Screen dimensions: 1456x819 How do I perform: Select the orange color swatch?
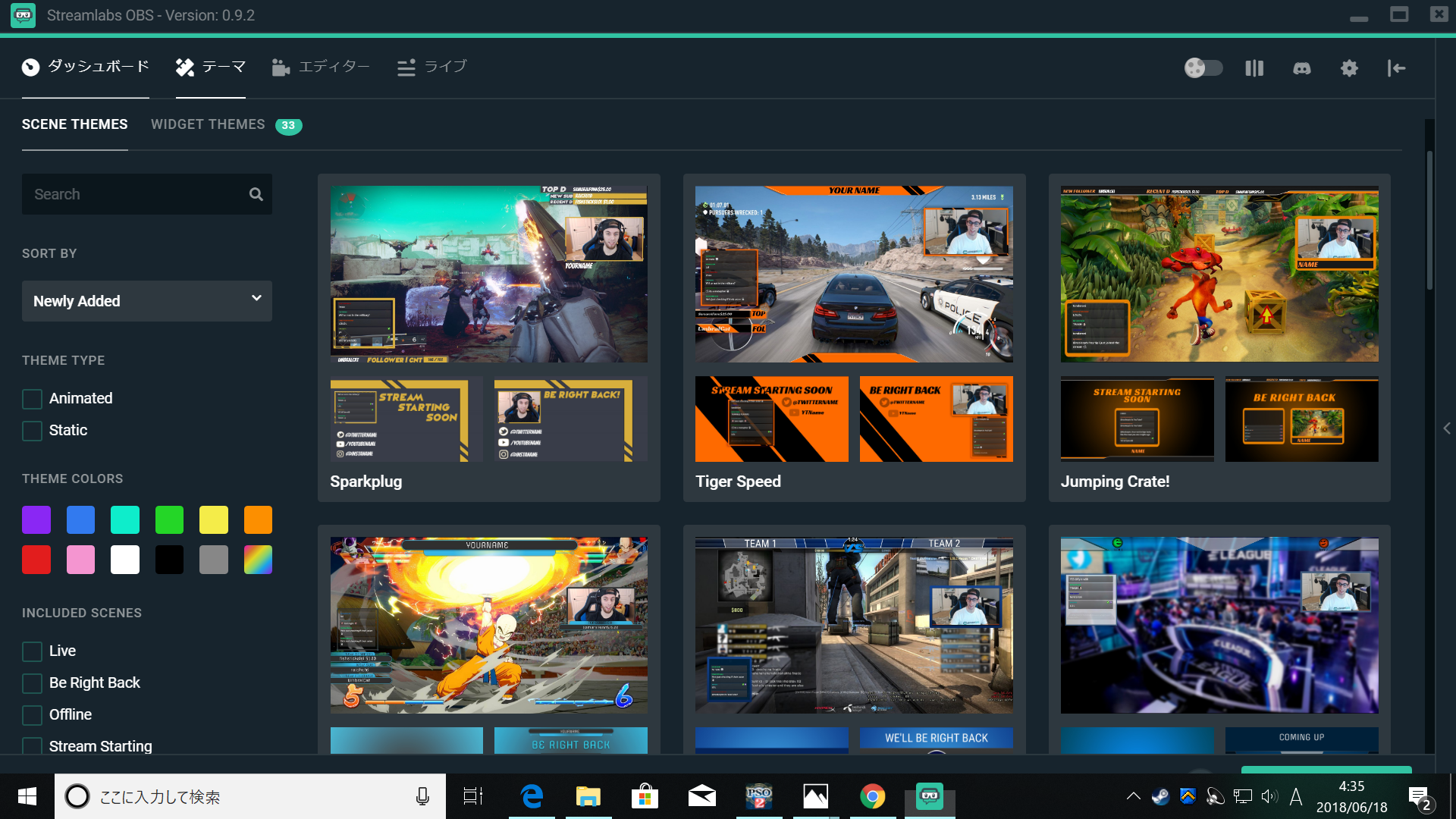point(258,520)
